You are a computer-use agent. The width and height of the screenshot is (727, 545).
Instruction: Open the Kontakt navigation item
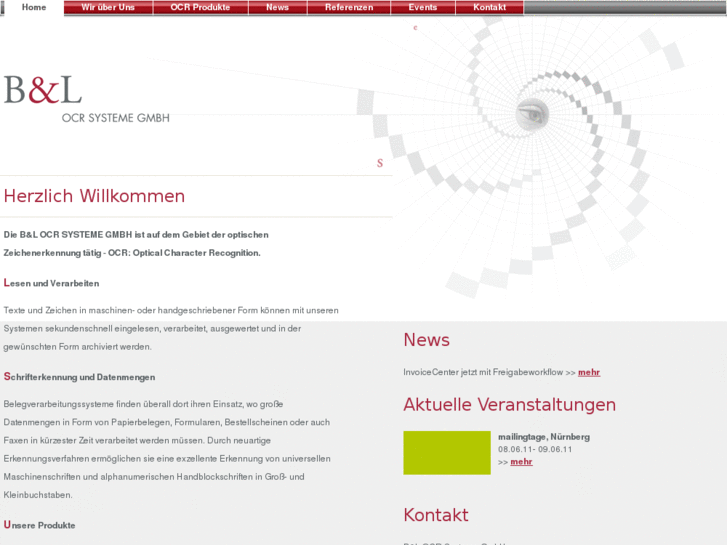[489, 7]
